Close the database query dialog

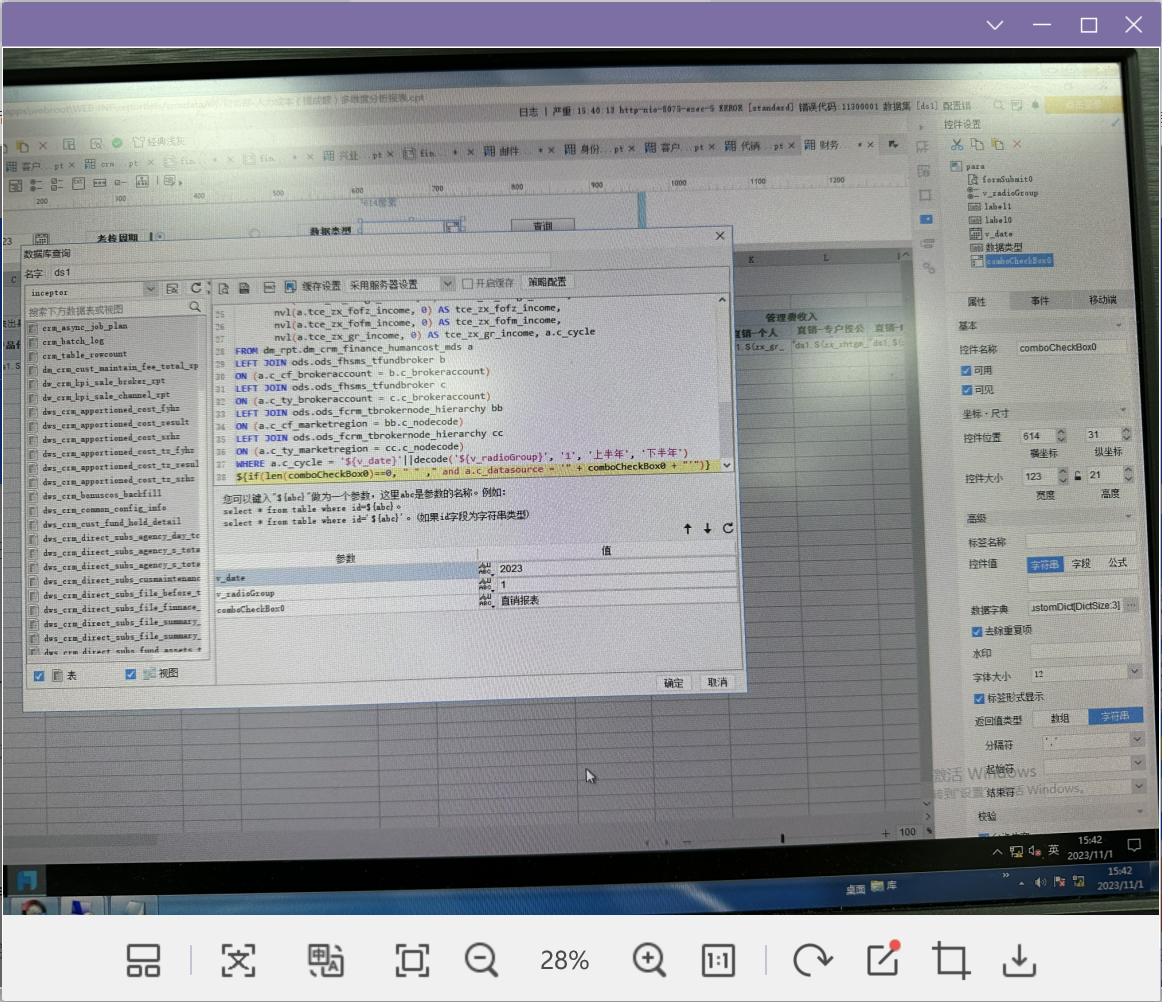(x=720, y=236)
